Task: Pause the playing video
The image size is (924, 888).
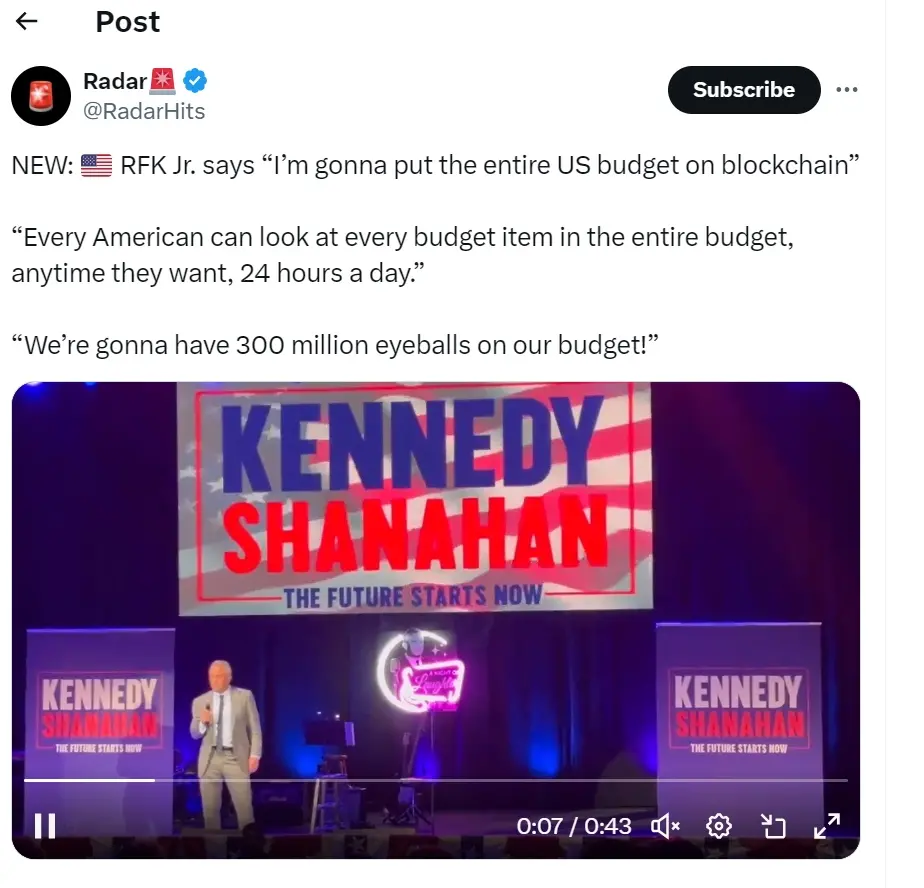Action: pos(45,826)
